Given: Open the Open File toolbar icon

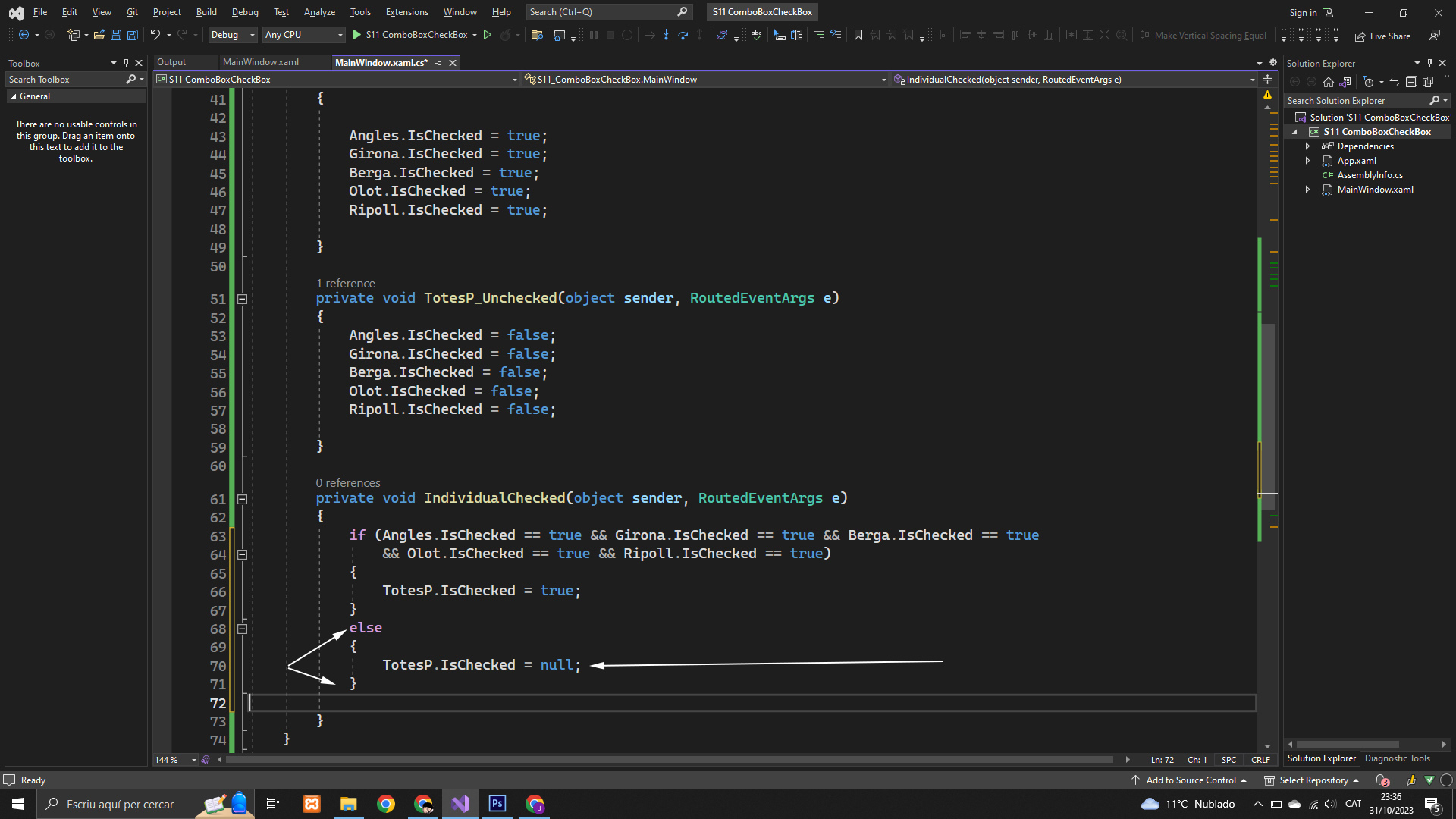Looking at the screenshot, I should pos(99,35).
